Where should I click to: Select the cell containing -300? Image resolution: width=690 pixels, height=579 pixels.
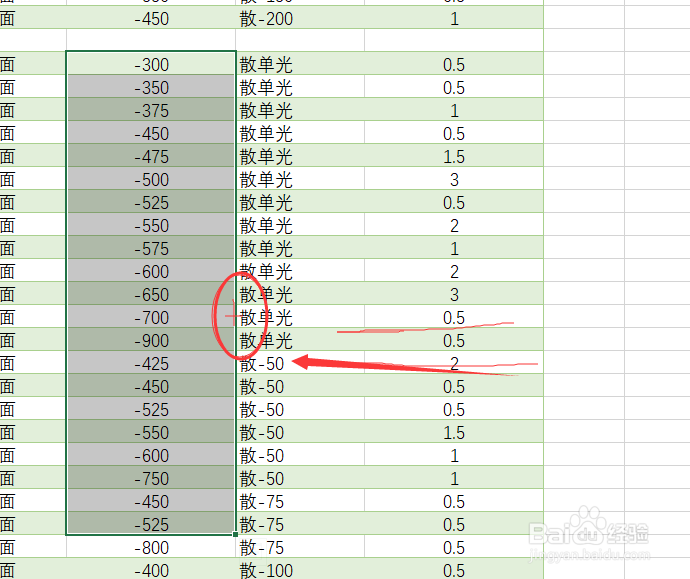151,64
